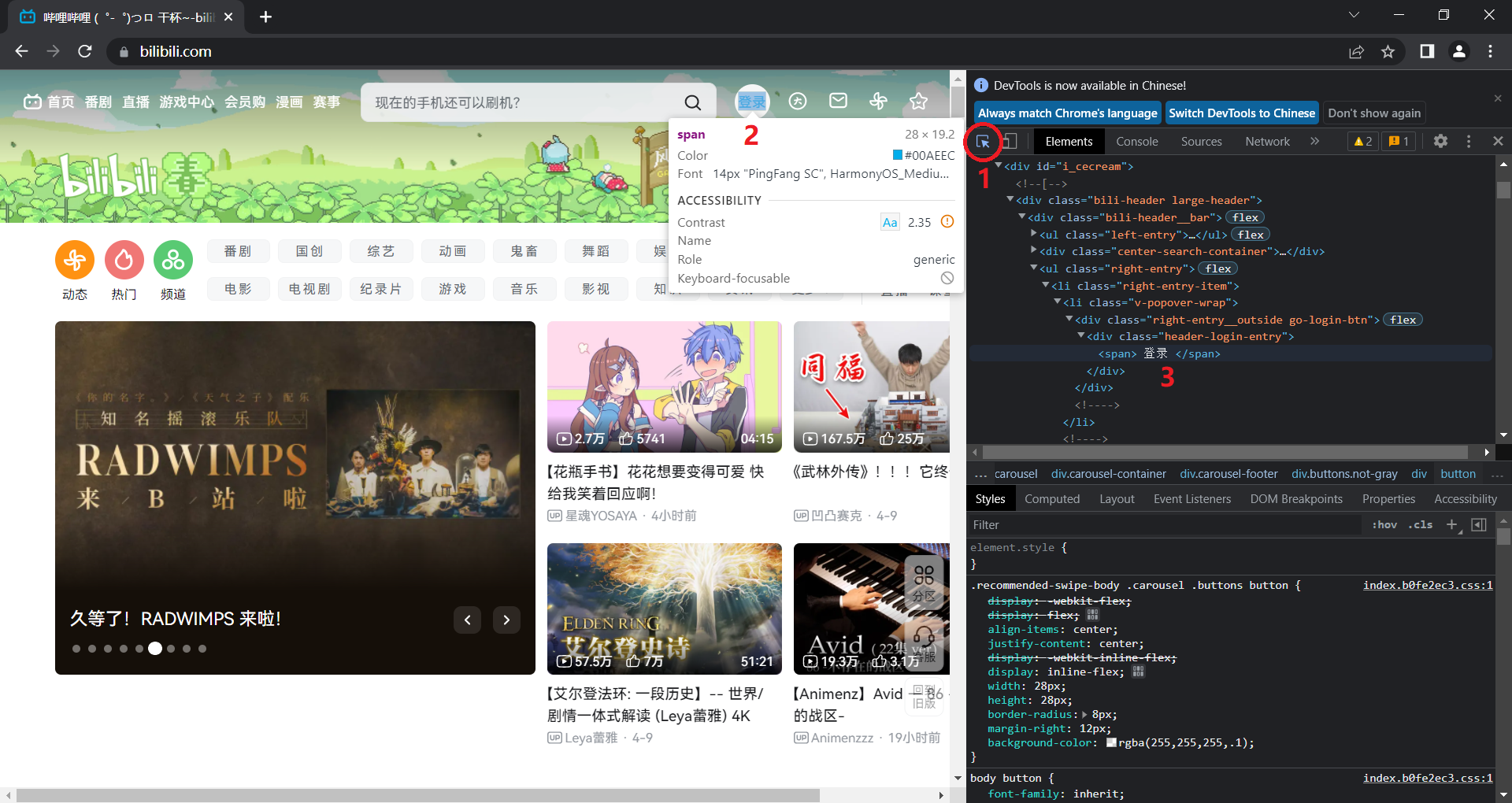The height and width of the screenshot is (803, 1512).
Task: Click the warnings count badge
Action: [x=1362, y=141]
